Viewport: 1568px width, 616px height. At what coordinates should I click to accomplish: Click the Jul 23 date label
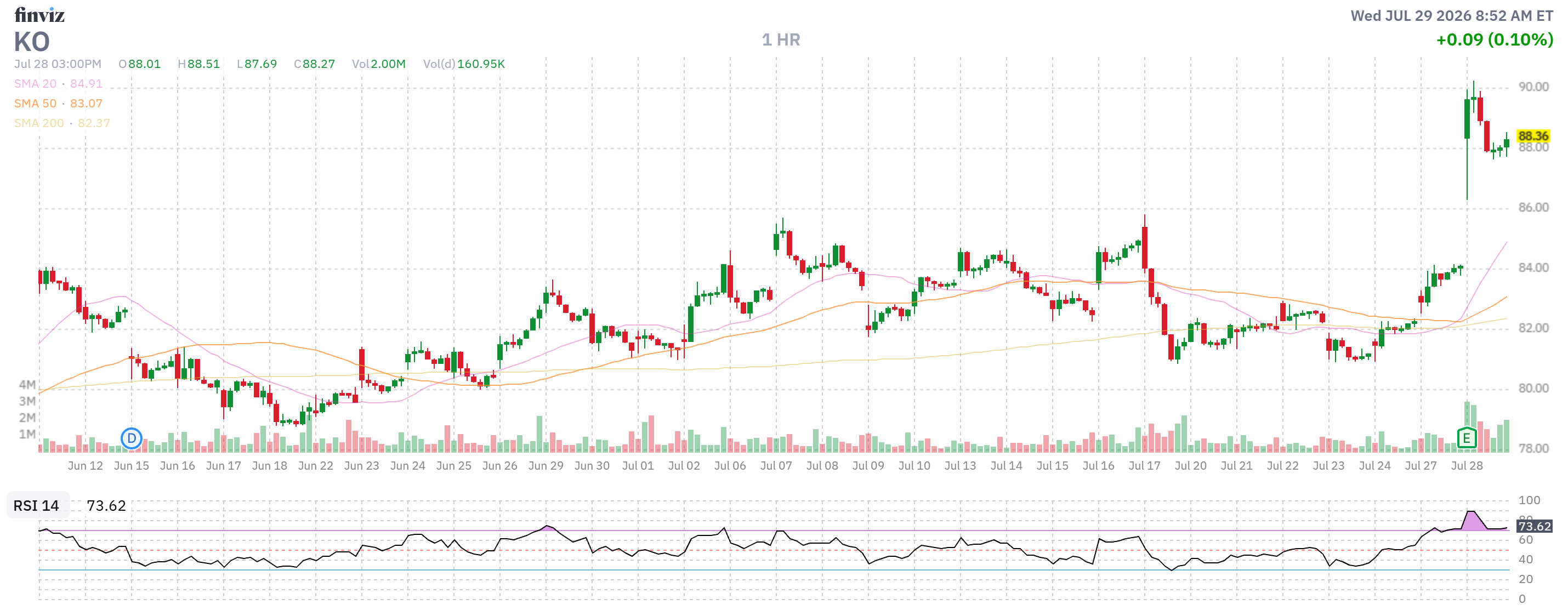coord(1328,466)
